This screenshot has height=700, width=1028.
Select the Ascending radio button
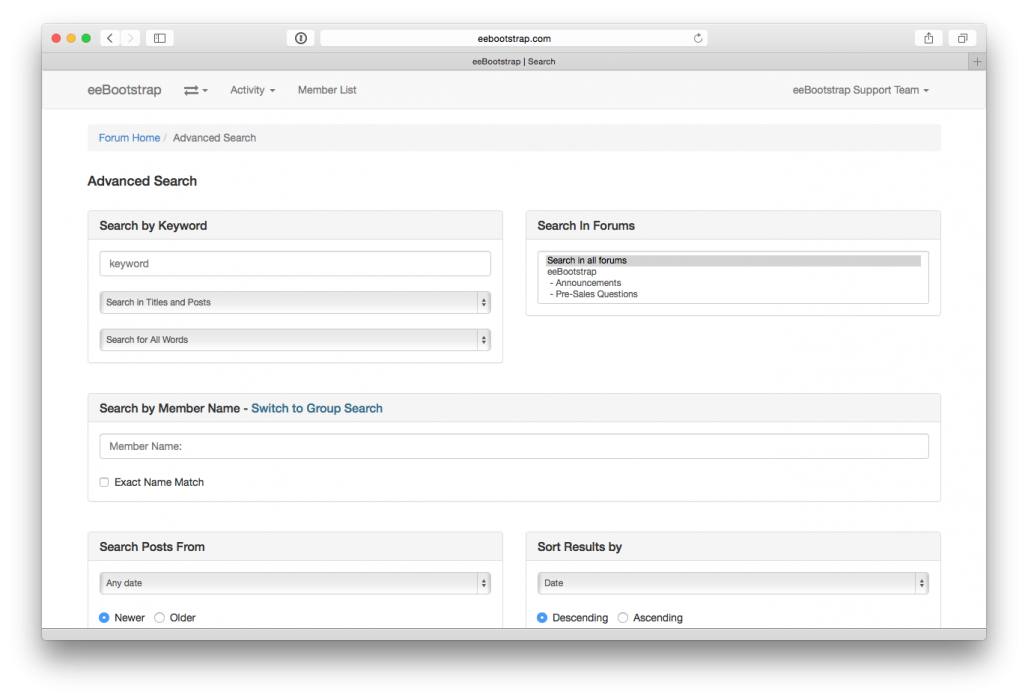623,617
